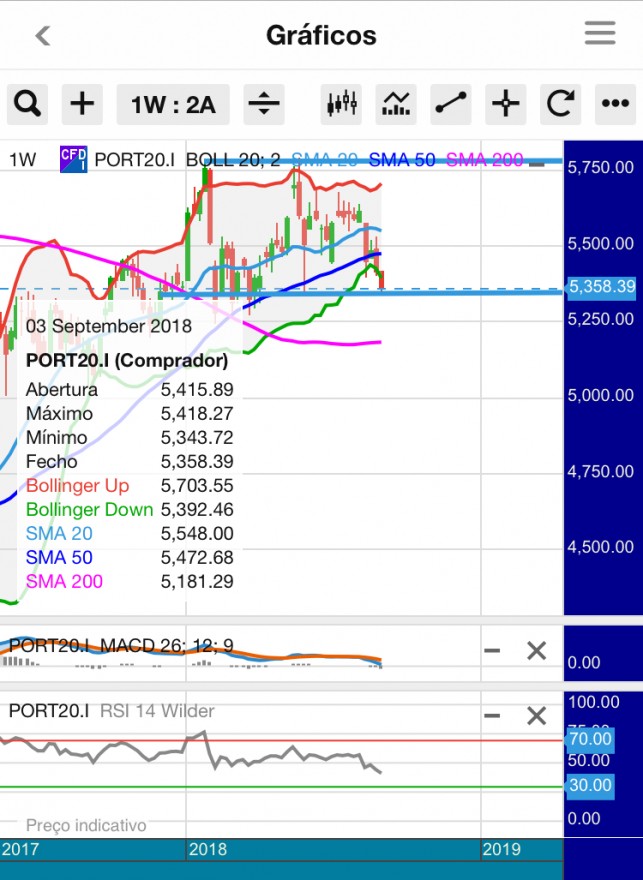Tap the Fecho 5,358.39 row
The image size is (643, 880).
pos(130,462)
